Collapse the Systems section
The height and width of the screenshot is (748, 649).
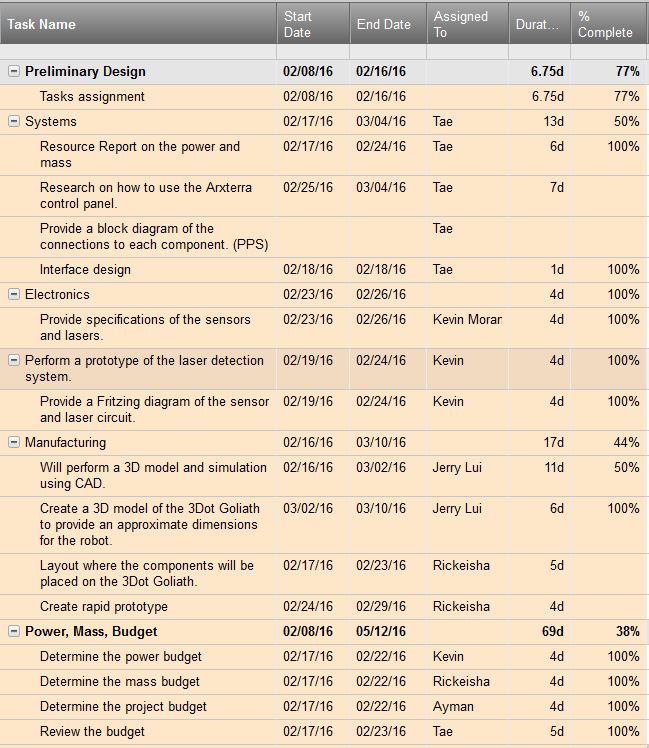coord(14,121)
